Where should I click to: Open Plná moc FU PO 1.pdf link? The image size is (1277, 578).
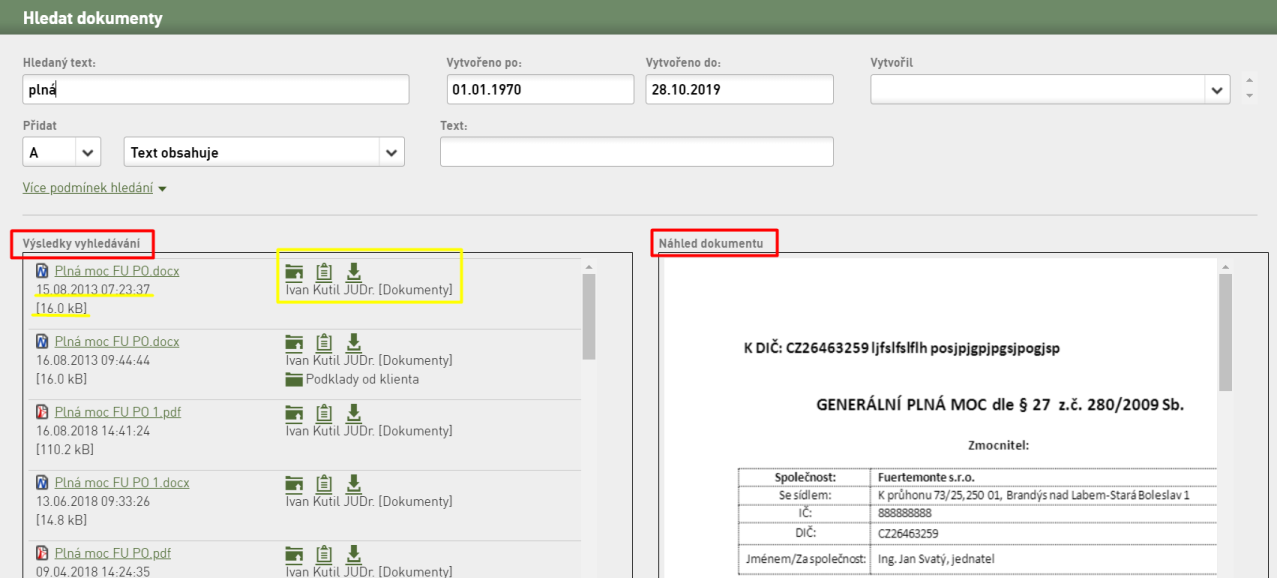pos(118,412)
